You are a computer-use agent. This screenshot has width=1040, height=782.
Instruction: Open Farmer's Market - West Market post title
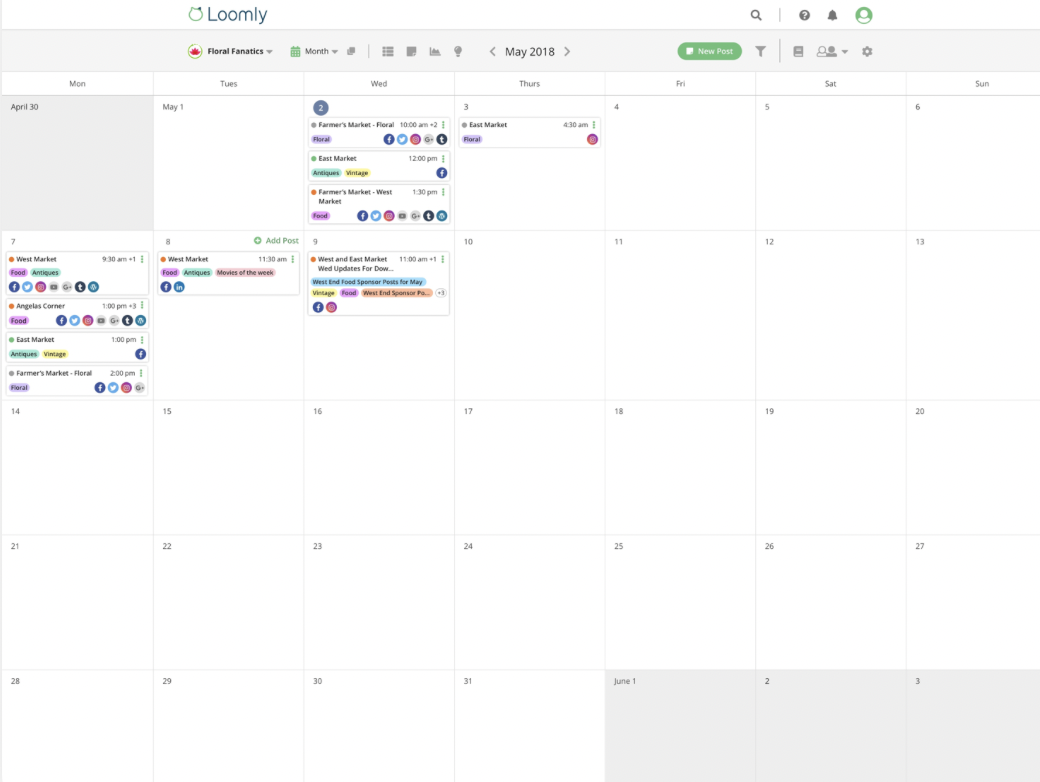(355, 196)
